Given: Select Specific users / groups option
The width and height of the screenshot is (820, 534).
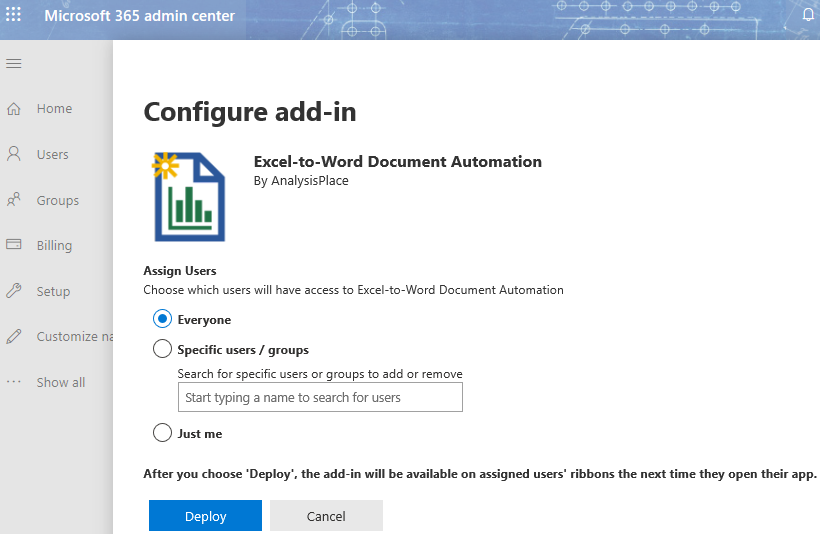Looking at the screenshot, I should pos(162,348).
